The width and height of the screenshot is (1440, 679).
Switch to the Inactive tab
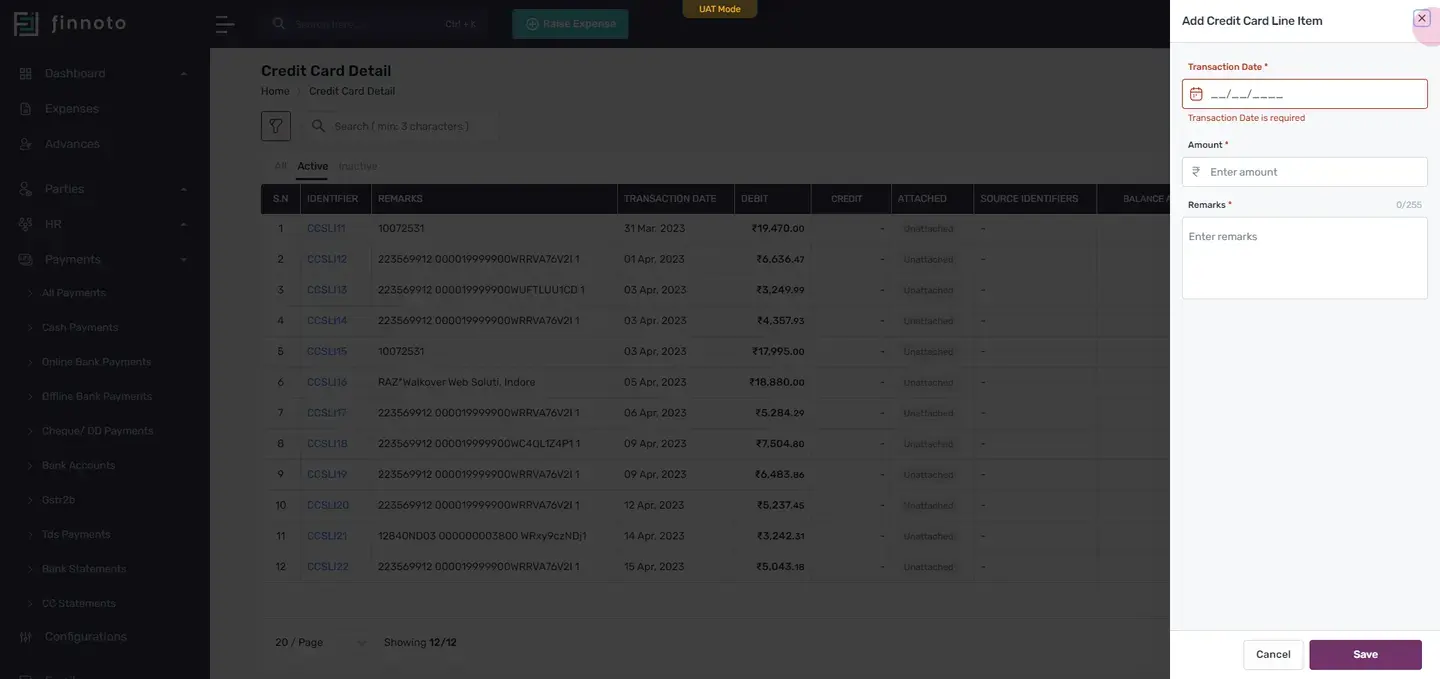(x=358, y=166)
